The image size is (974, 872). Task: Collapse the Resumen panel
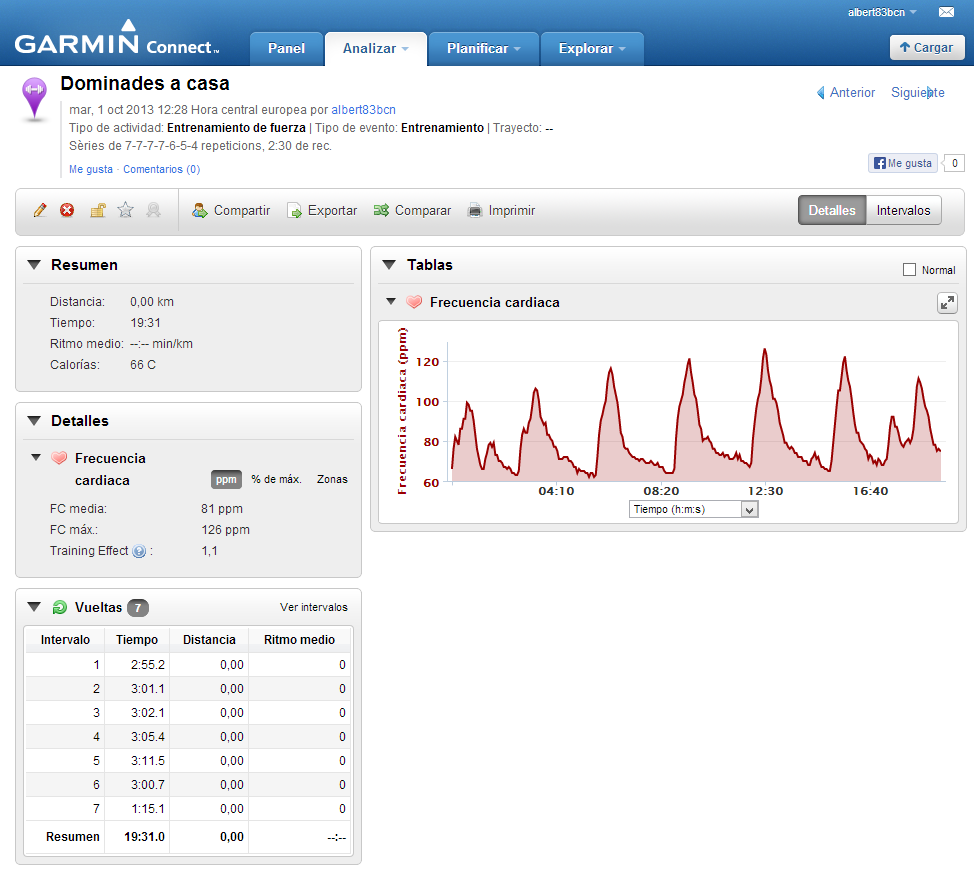tap(34, 265)
